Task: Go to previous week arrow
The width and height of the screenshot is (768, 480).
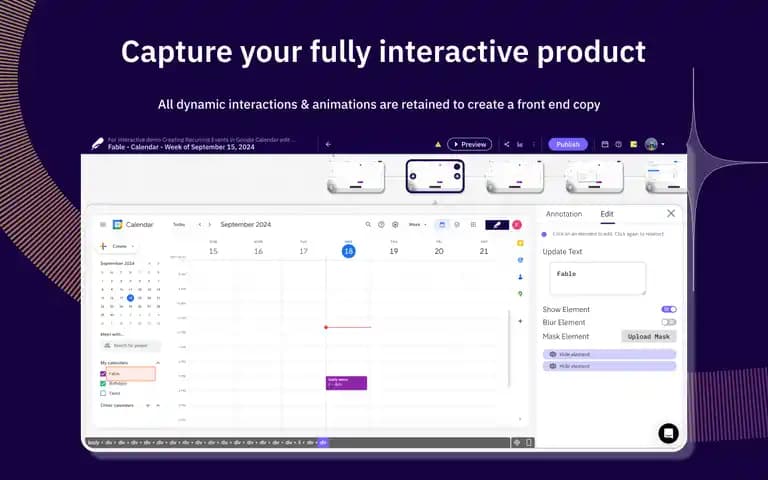Action: pyautogui.click(x=199, y=224)
